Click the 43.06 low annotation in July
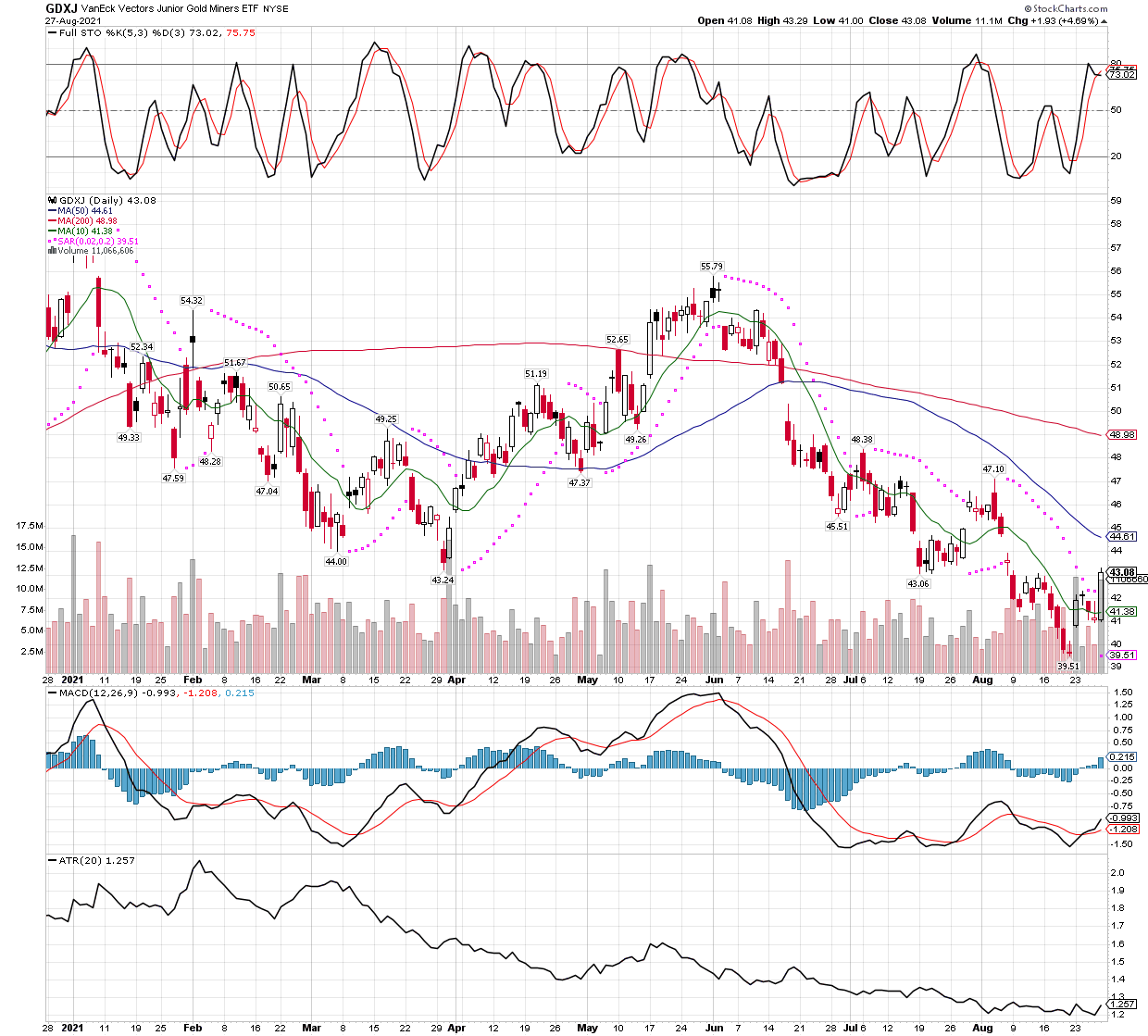The image size is (1148, 1036). pyautogui.click(x=918, y=584)
